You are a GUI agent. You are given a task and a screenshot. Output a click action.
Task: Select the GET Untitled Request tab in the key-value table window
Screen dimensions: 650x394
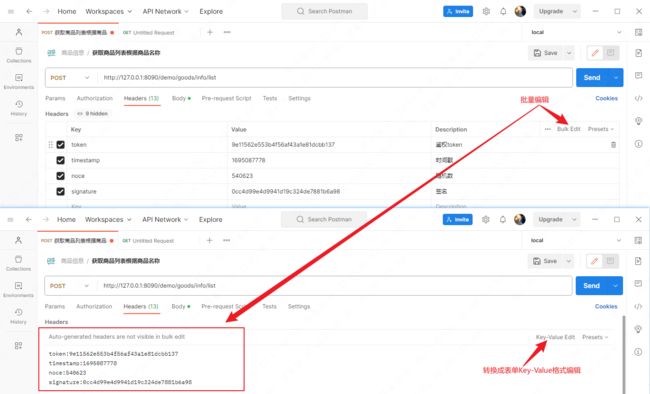click(148, 32)
